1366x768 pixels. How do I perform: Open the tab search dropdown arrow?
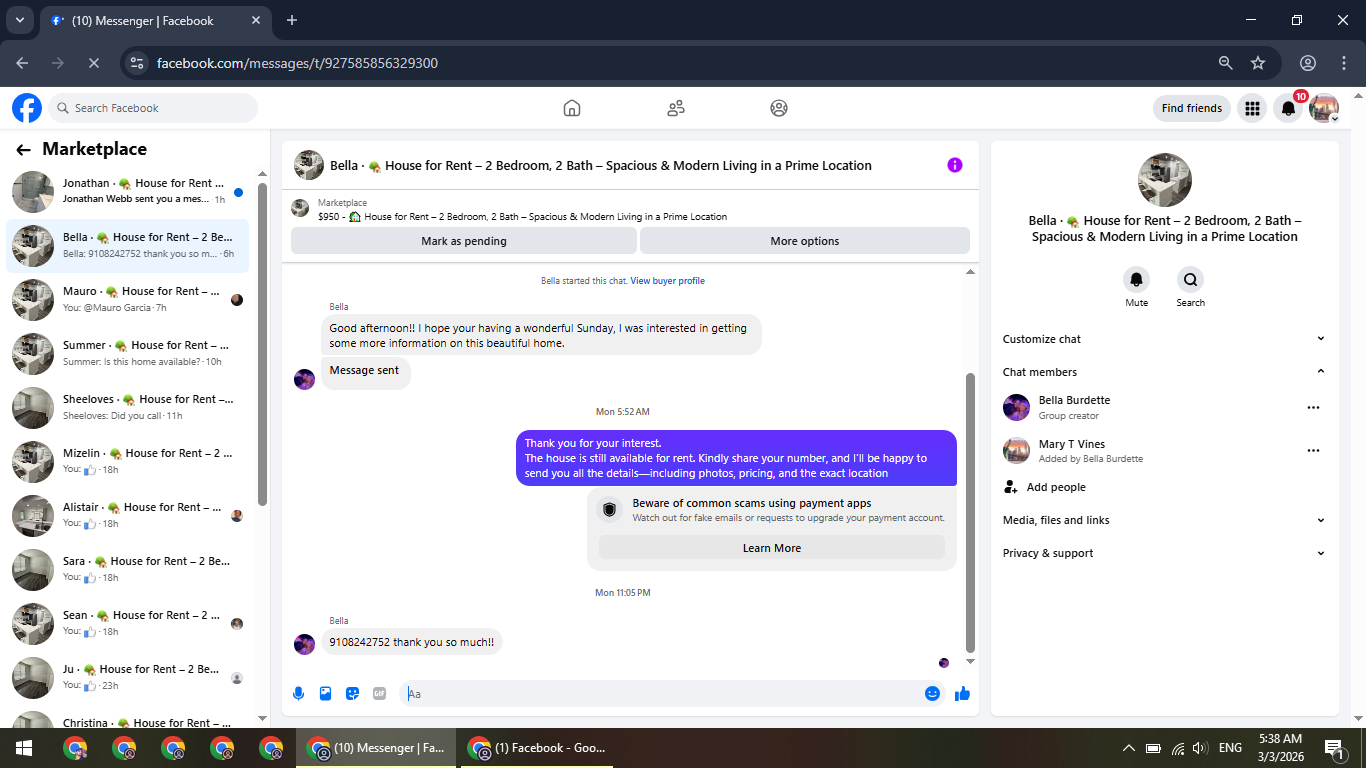(18, 20)
